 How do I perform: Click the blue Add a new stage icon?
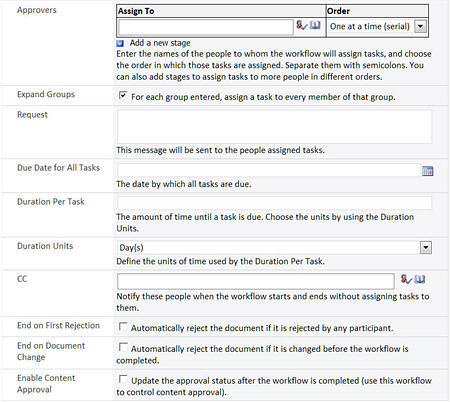tap(120, 43)
